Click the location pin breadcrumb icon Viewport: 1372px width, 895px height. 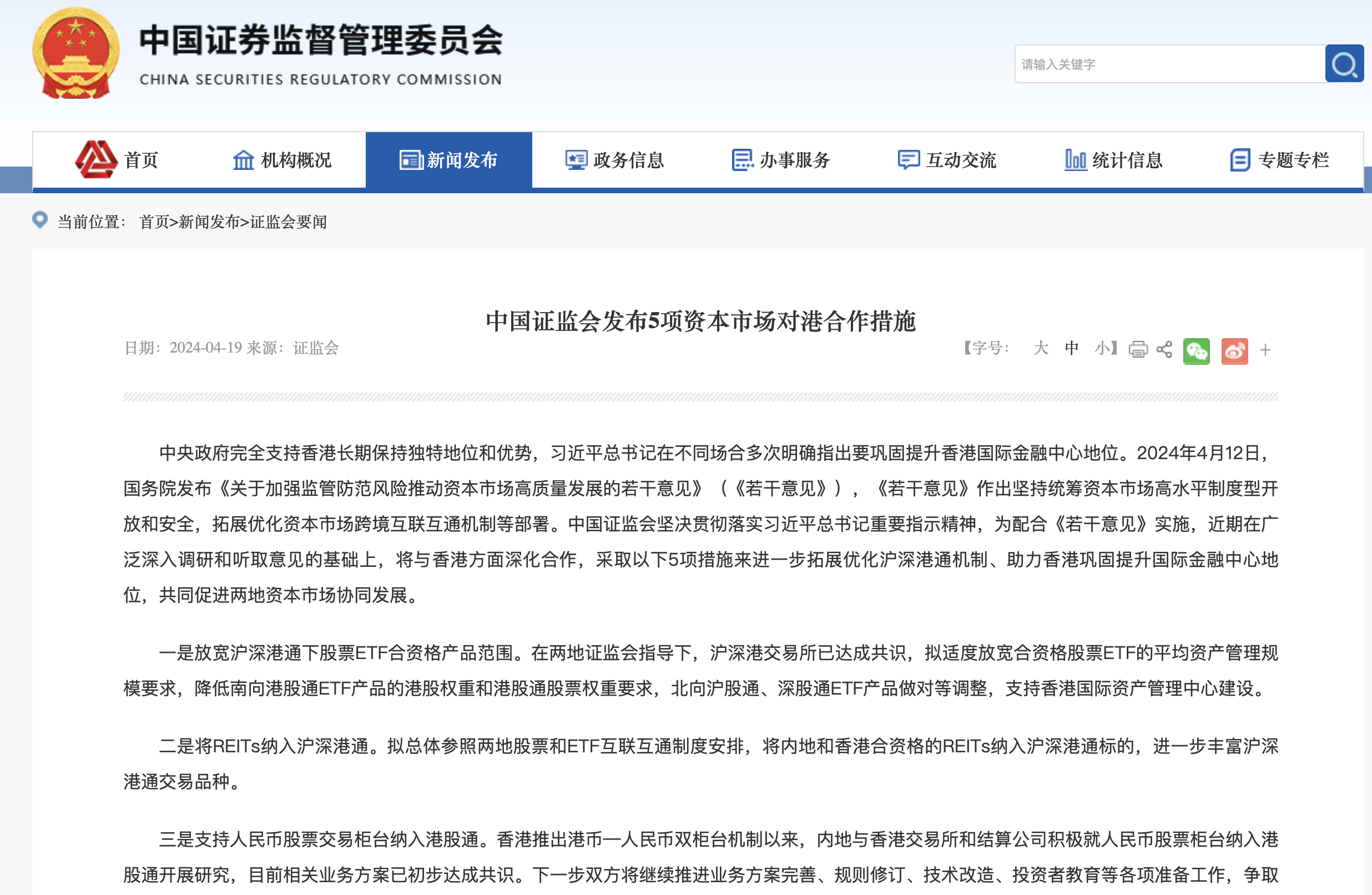(40, 220)
